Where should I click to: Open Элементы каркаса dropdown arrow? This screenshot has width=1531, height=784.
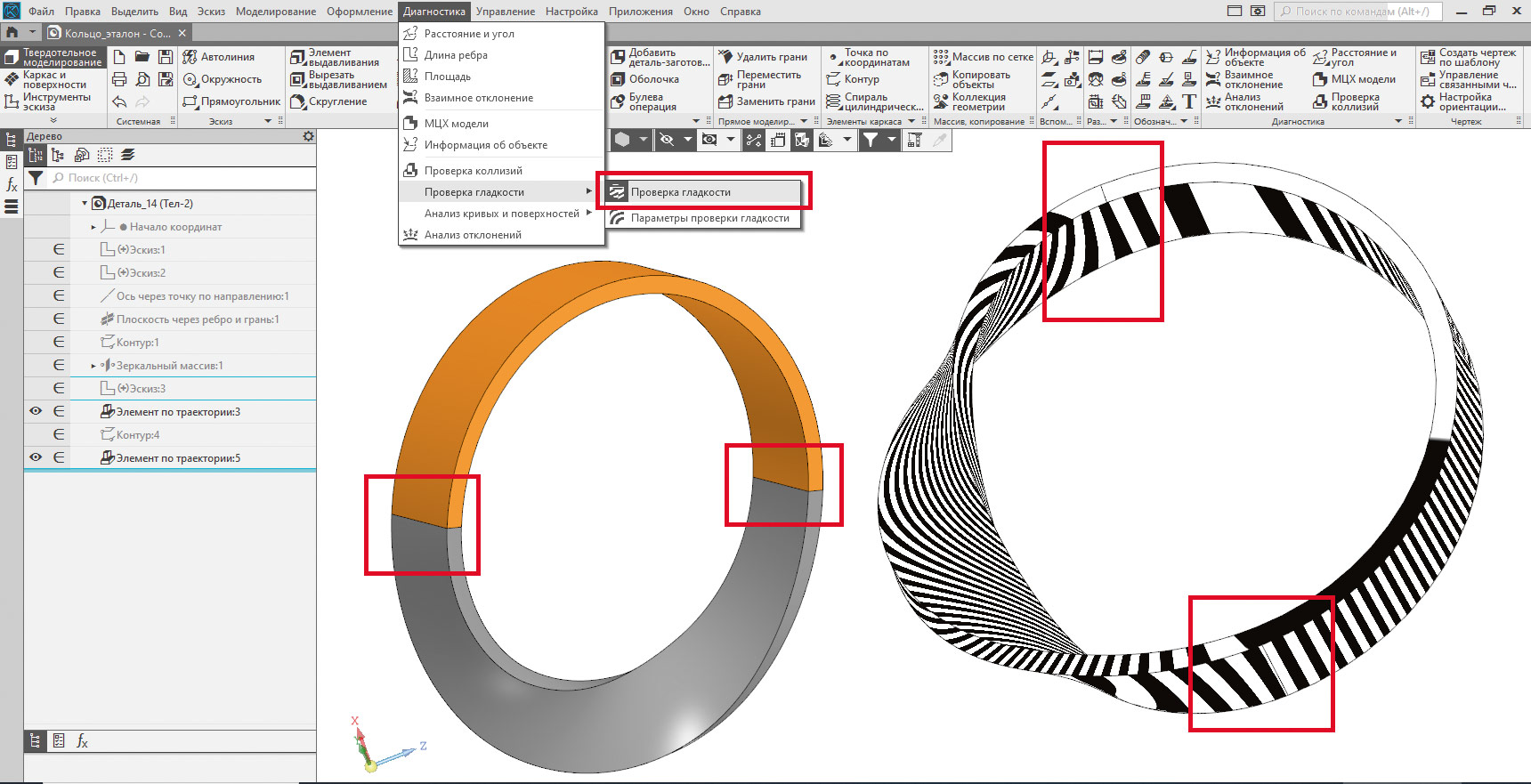[911, 121]
